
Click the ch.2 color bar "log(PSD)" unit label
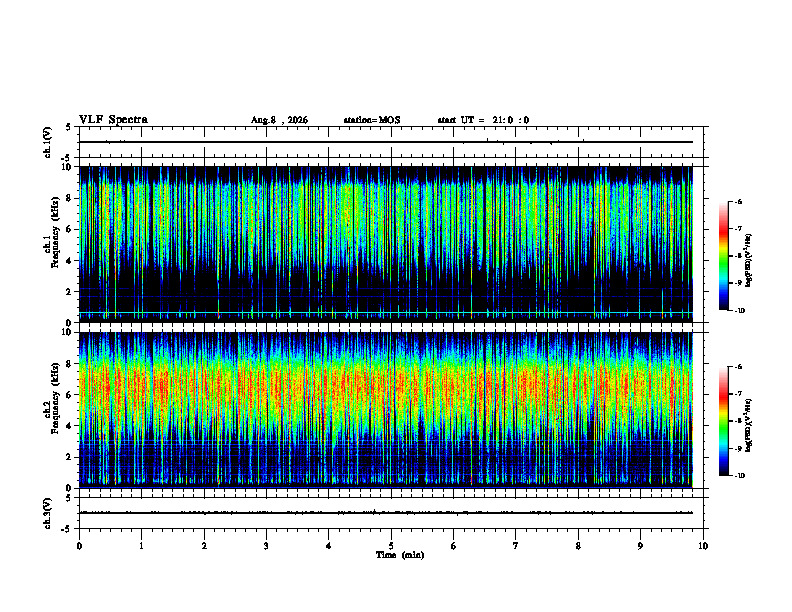click(x=749, y=426)
